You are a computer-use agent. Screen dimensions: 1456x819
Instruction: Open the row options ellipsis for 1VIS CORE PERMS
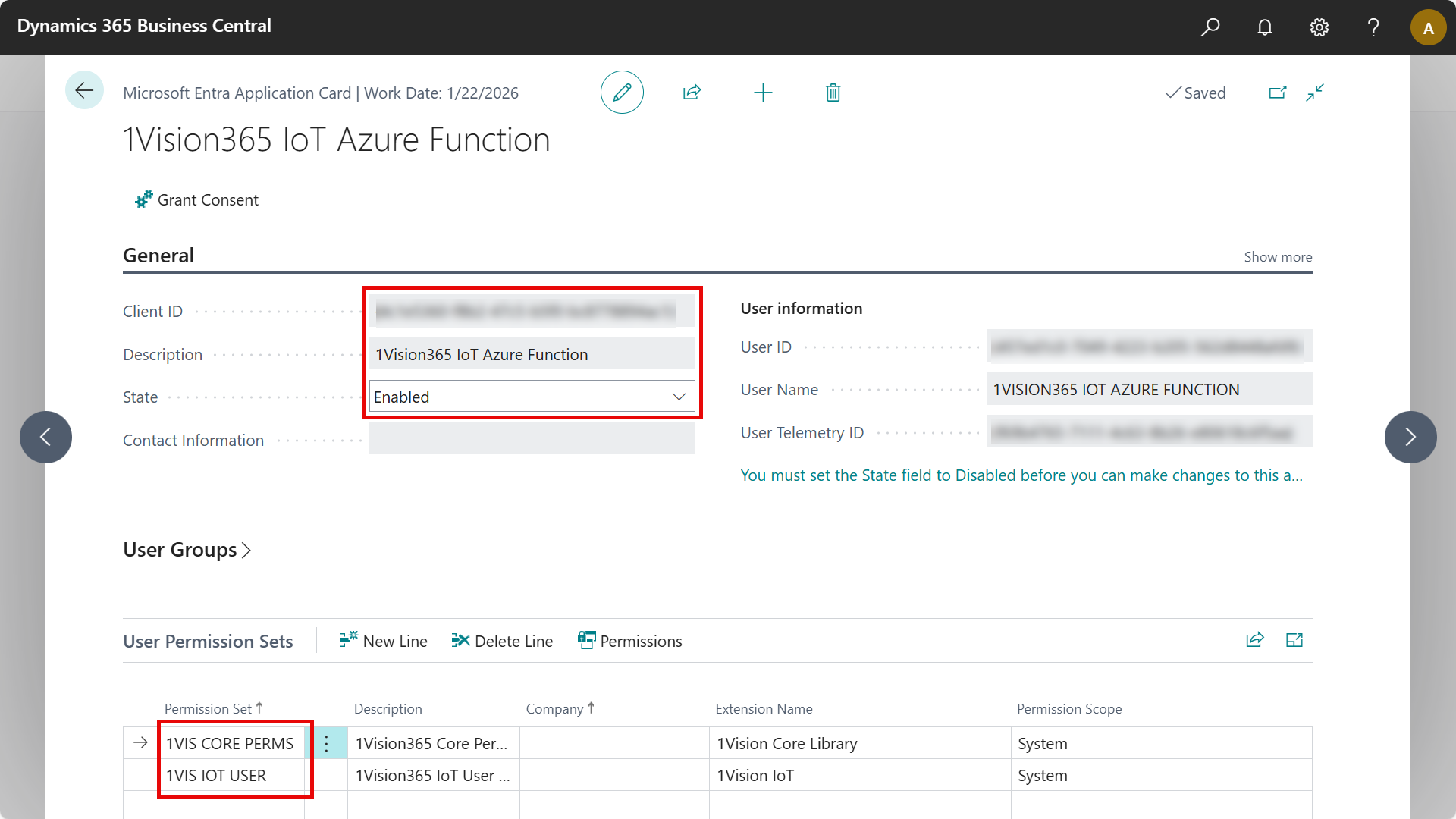tap(327, 743)
